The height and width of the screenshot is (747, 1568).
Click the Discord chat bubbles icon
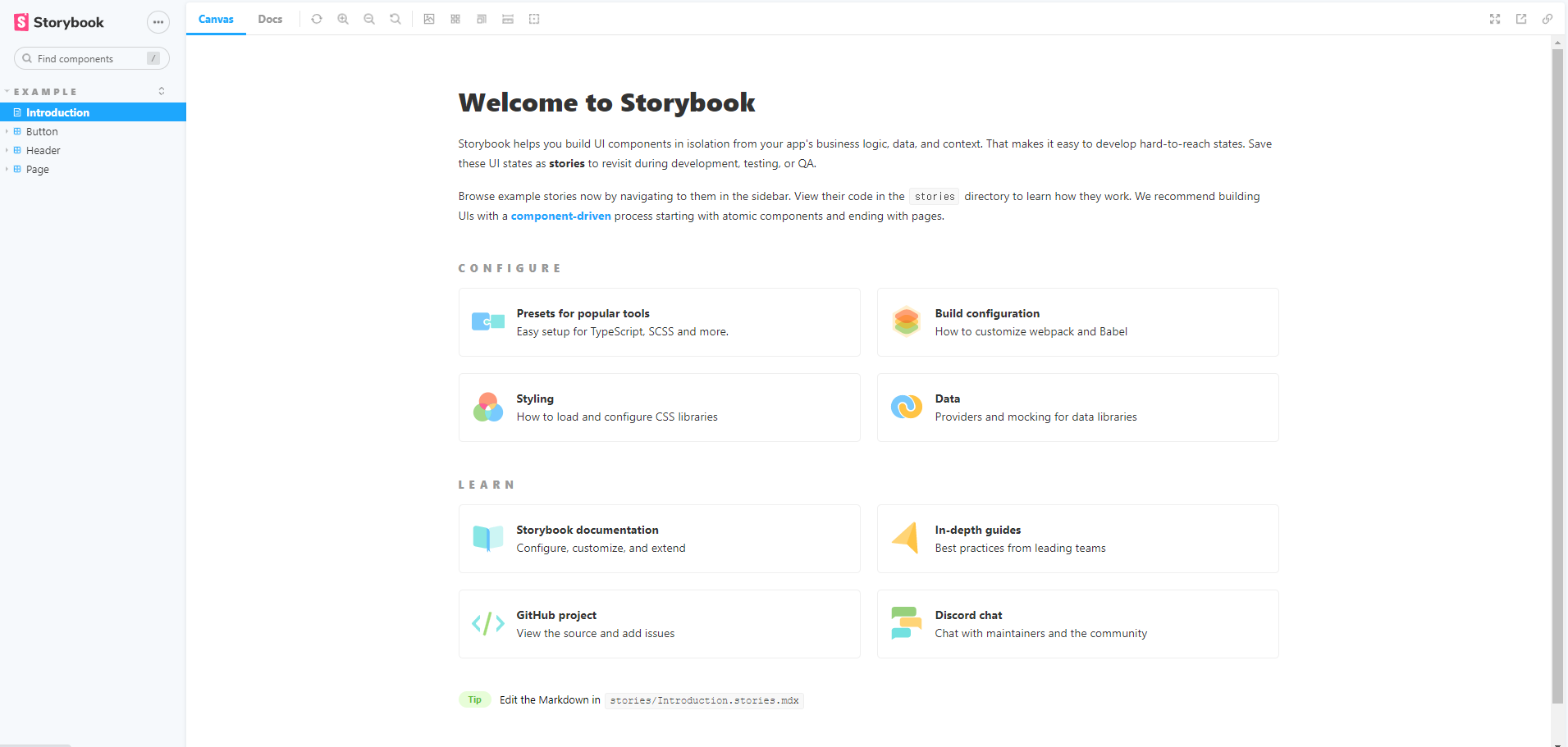pos(906,623)
